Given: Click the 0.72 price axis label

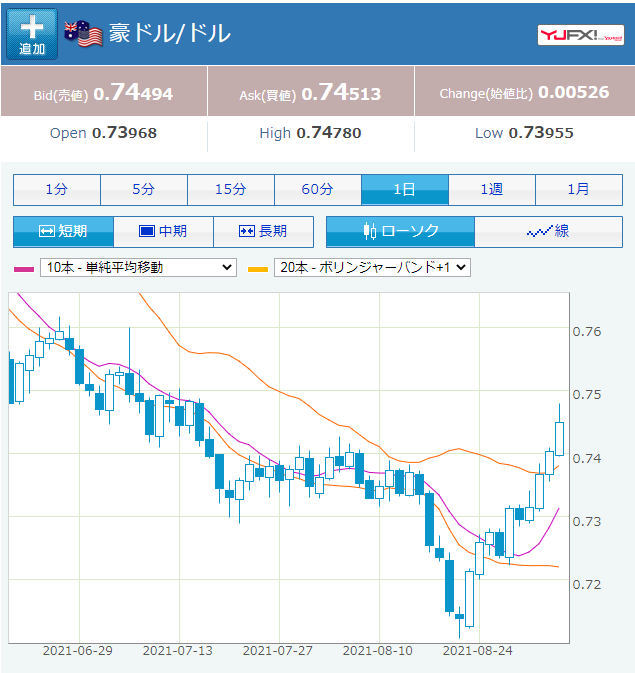Looking at the screenshot, I should point(587,585).
